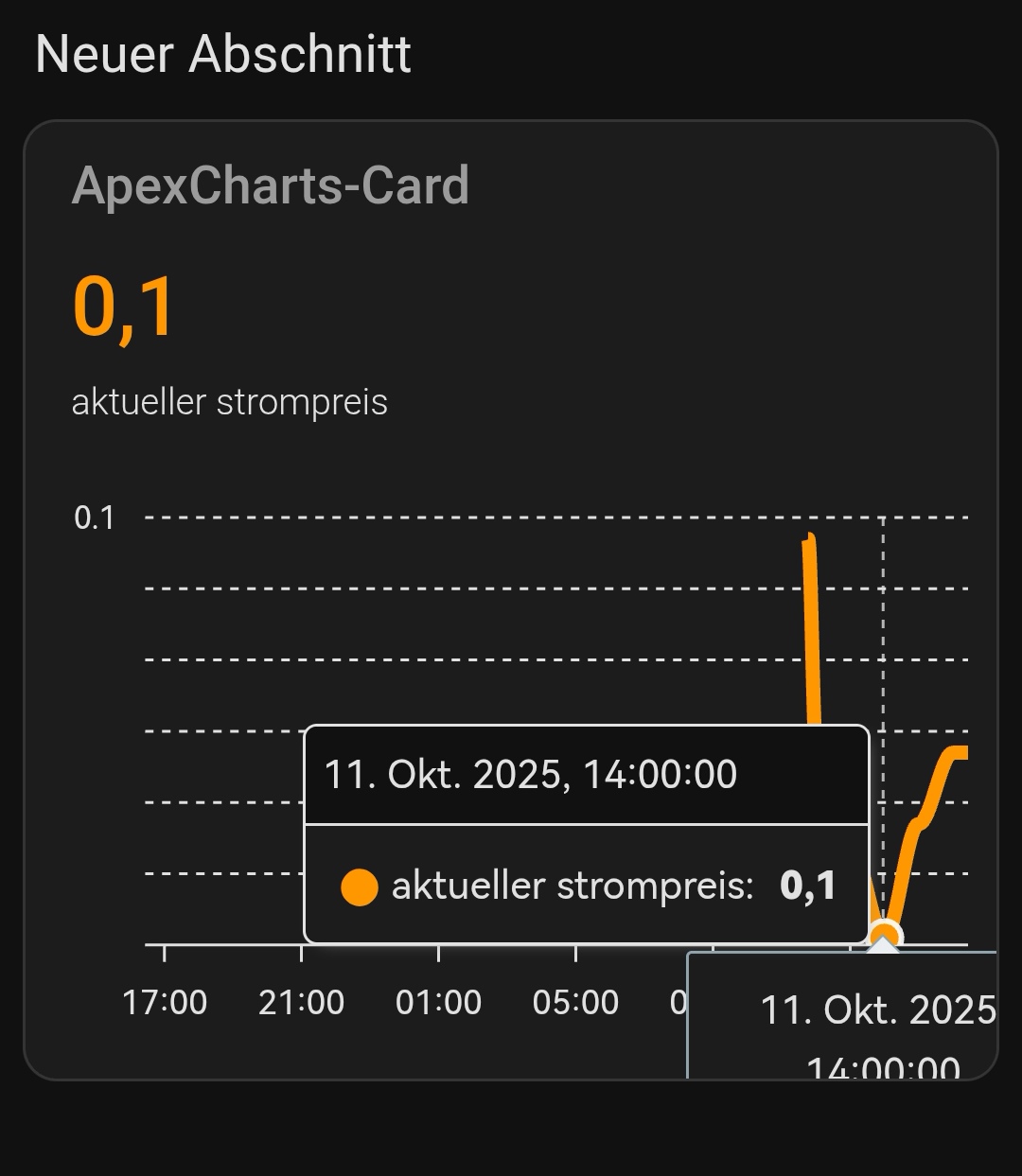Tap the large orange 0,1 value

pyautogui.click(x=124, y=307)
